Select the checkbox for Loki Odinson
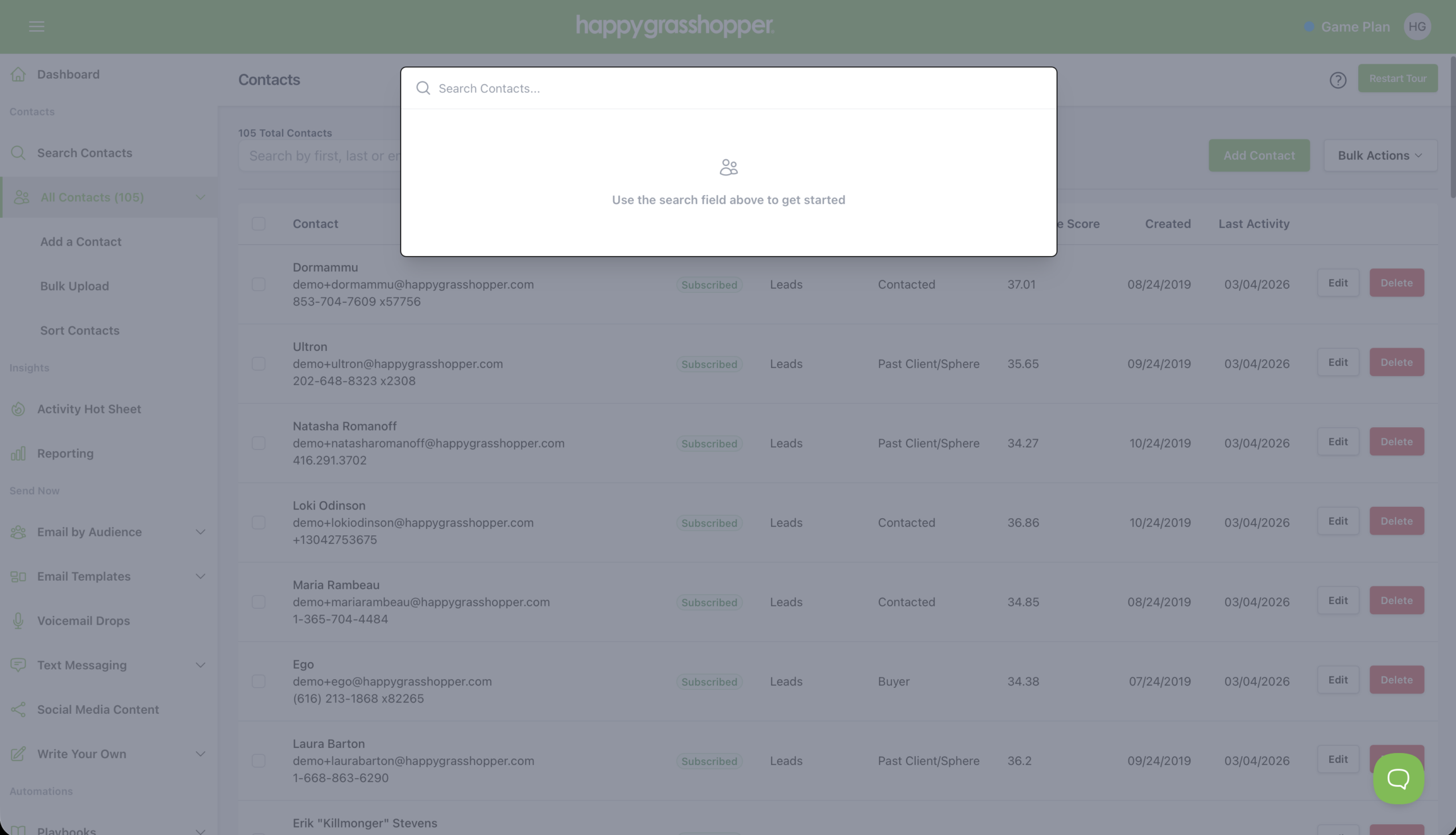Viewport: 1456px width, 835px height. click(259, 523)
